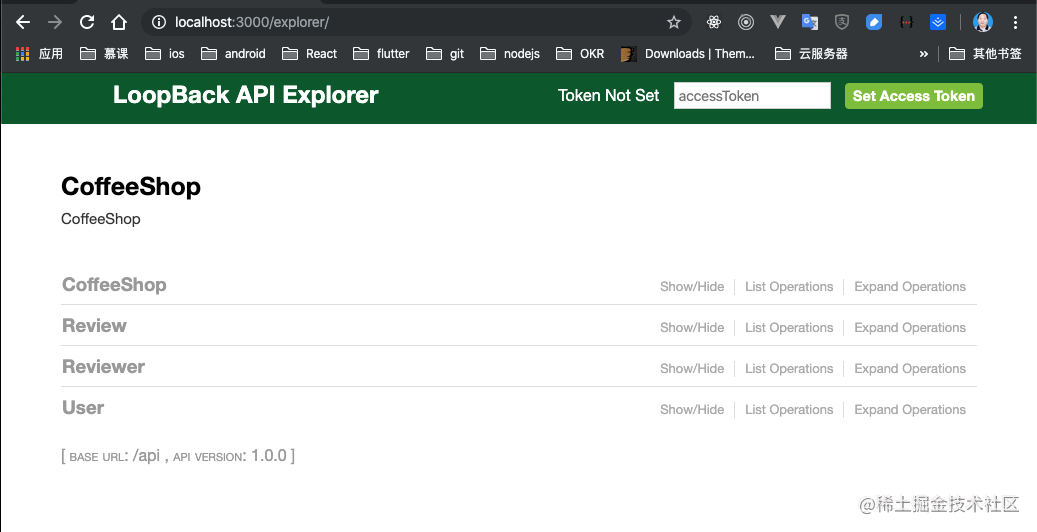Open the ios bookmark folder

165,54
